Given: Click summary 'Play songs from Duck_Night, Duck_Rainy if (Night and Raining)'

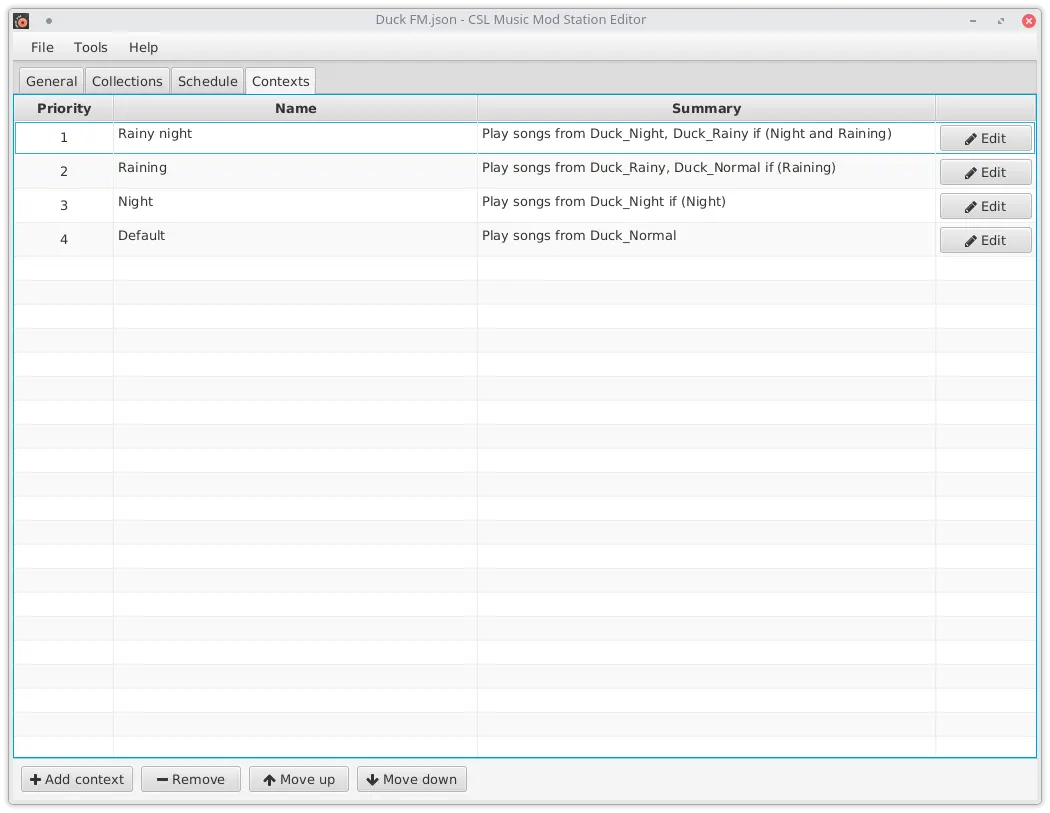Looking at the screenshot, I should 686,134.
